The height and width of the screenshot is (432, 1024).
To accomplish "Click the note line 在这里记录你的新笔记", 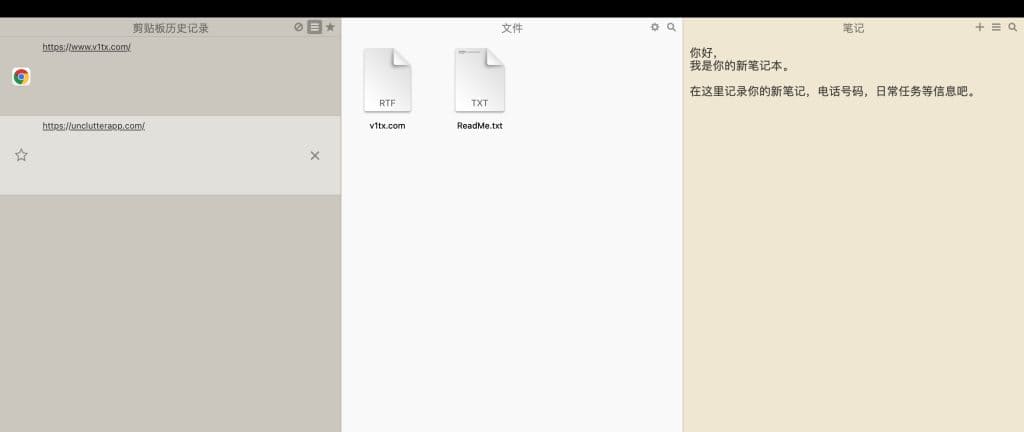I will click(834, 92).
